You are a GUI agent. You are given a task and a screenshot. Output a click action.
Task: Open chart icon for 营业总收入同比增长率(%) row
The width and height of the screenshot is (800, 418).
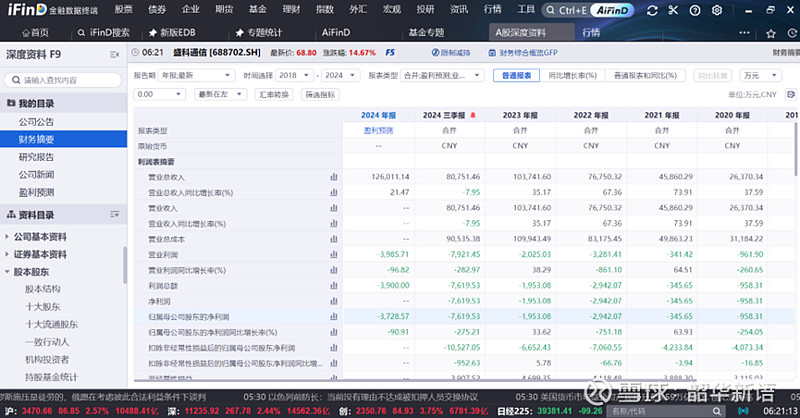pos(334,192)
